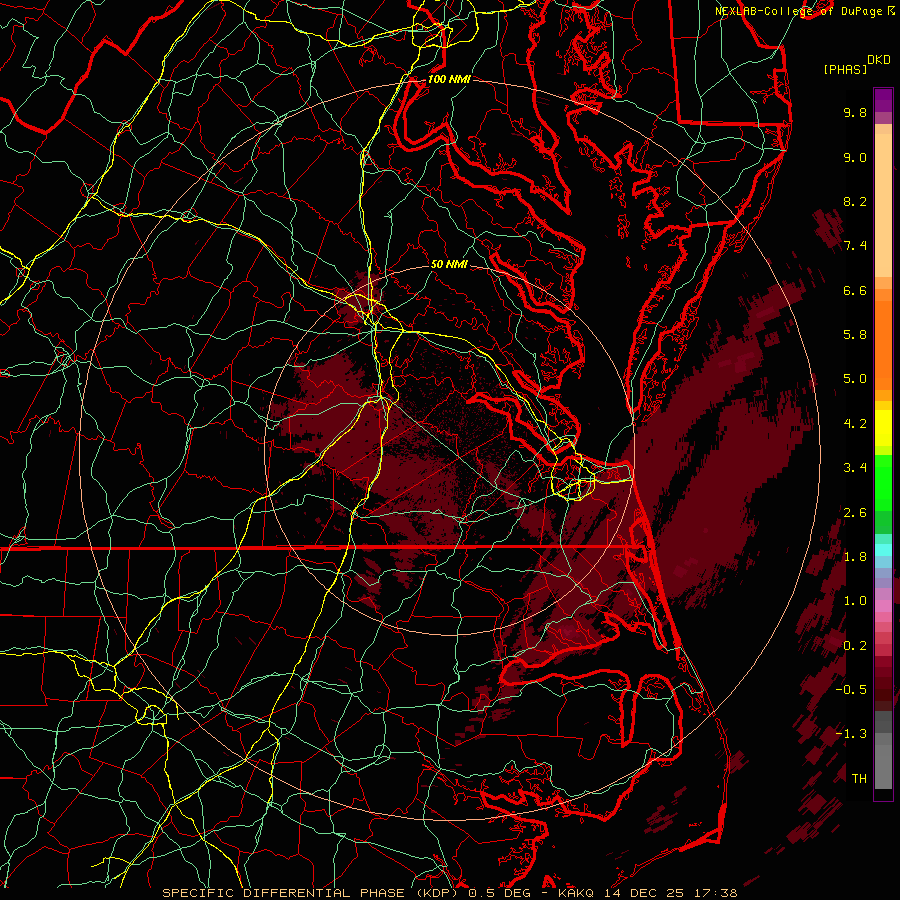
Task: Click the 2.6 scale value
Action: [x=855, y=513]
